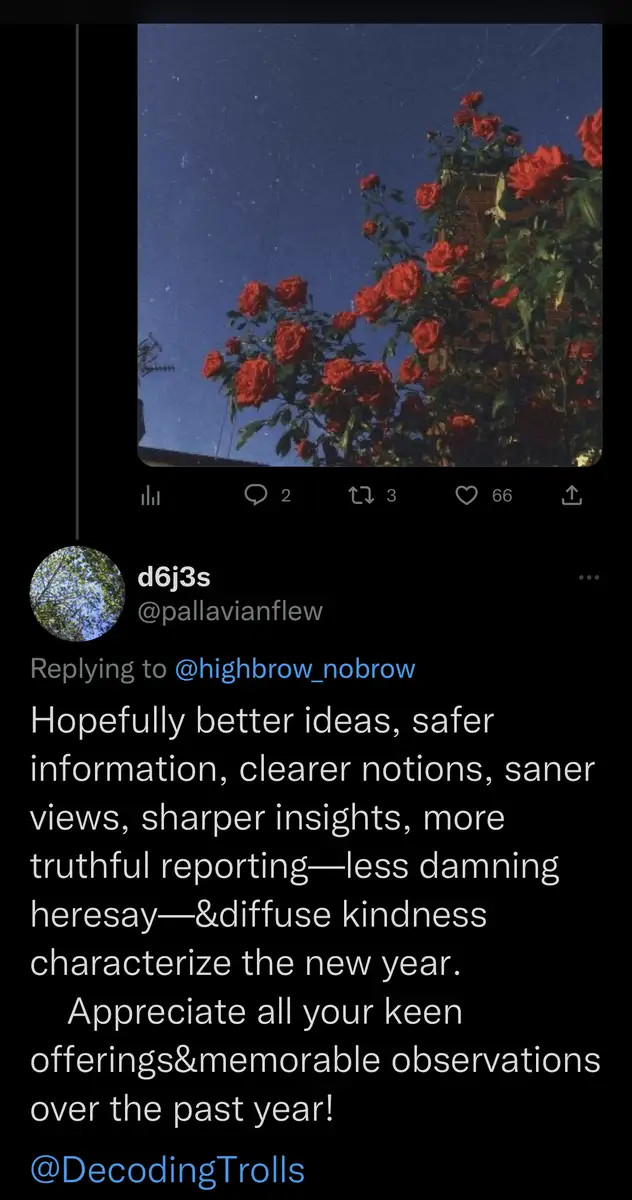Enlarge the red roses photo
The width and height of the screenshot is (632, 1200).
tap(370, 245)
